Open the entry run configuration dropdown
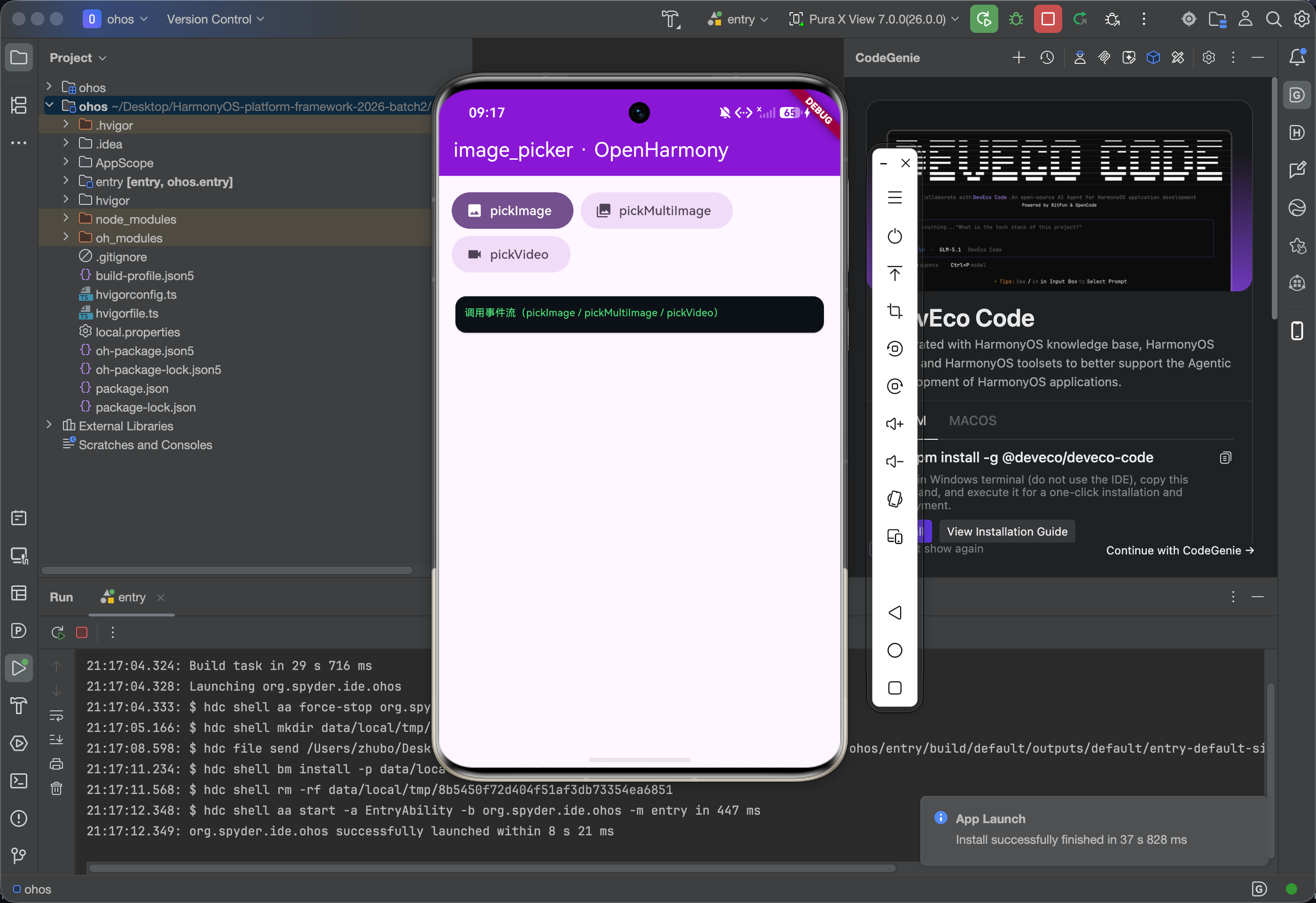 (738, 19)
